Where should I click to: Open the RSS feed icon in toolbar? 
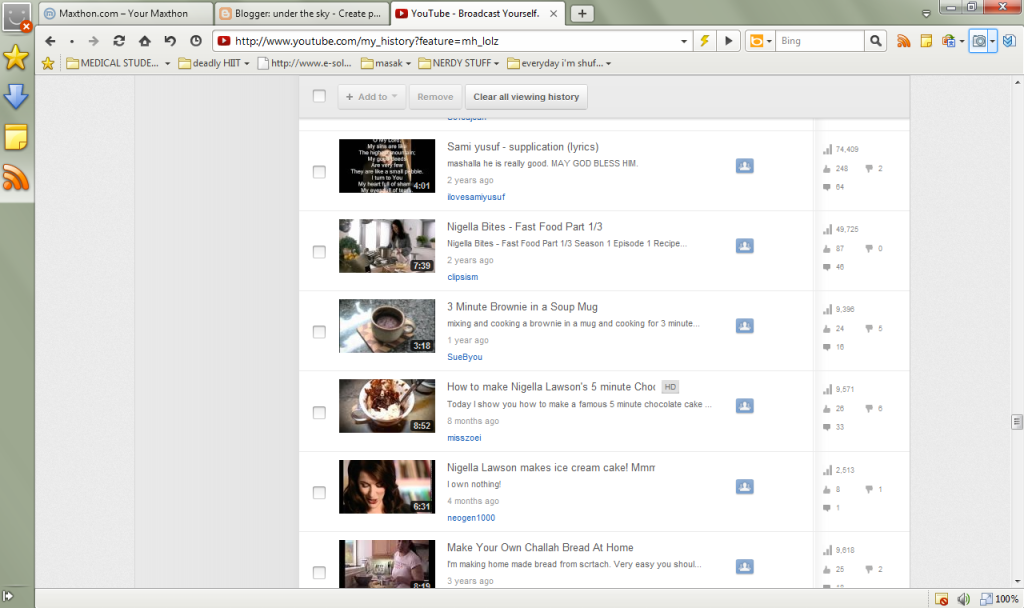pyautogui.click(x=903, y=41)
